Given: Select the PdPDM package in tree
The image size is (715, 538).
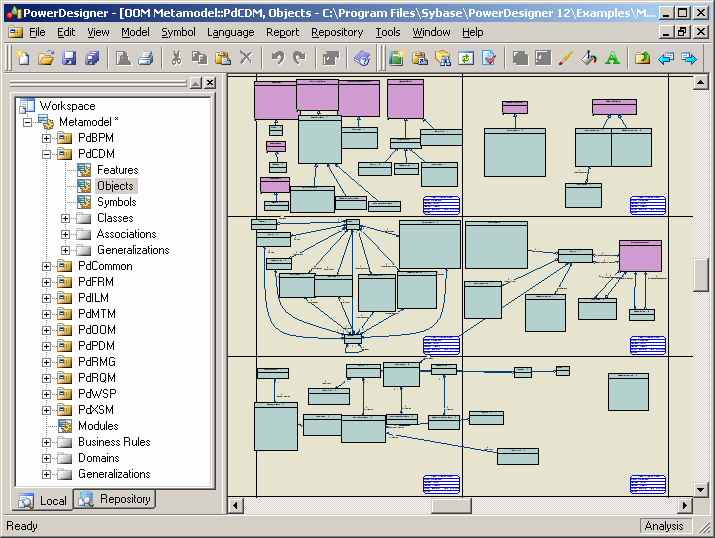Looking at the screenshot, I should point(96,346).
